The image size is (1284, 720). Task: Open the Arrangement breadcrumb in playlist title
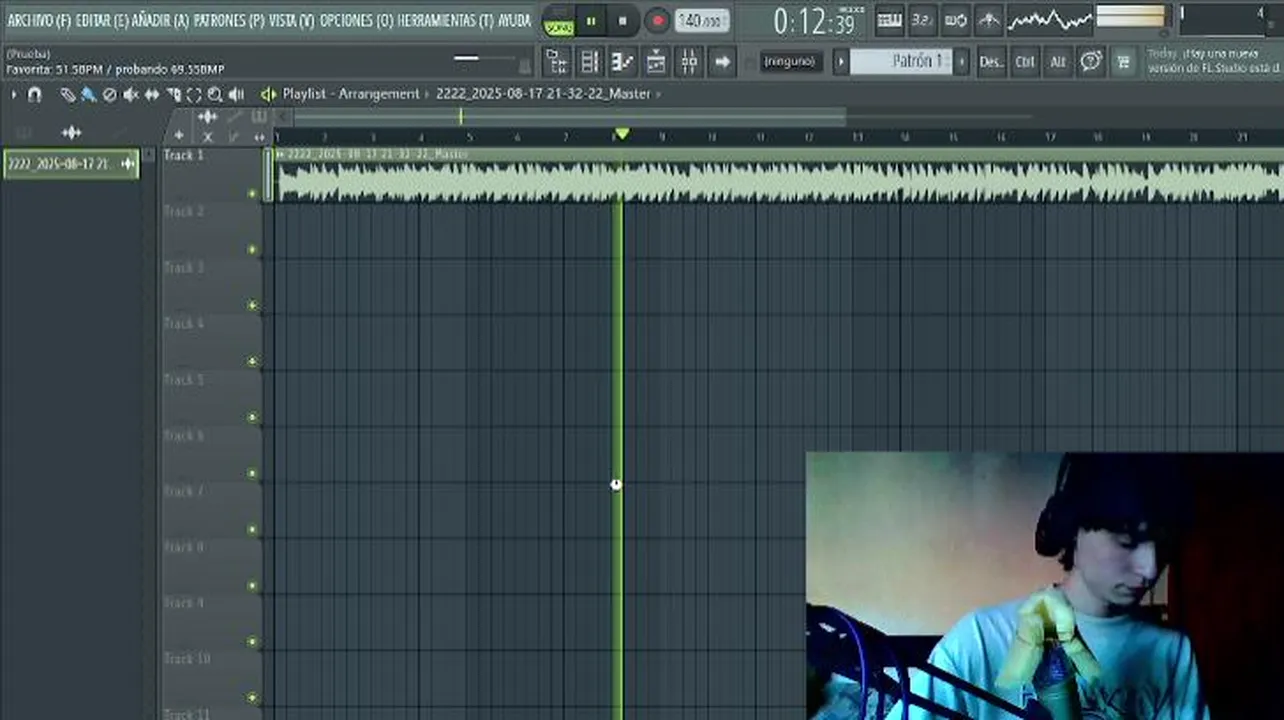click(x=379, y=94)
